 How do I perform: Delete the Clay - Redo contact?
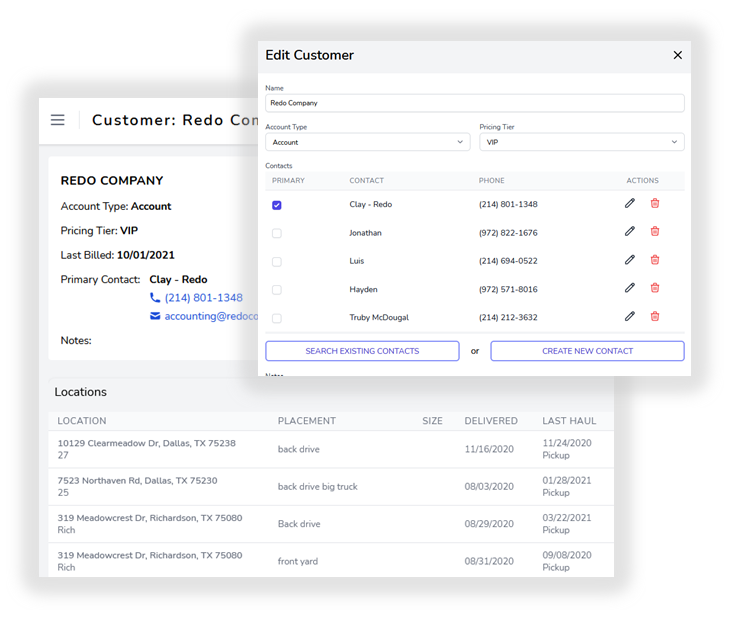(655, 203)
